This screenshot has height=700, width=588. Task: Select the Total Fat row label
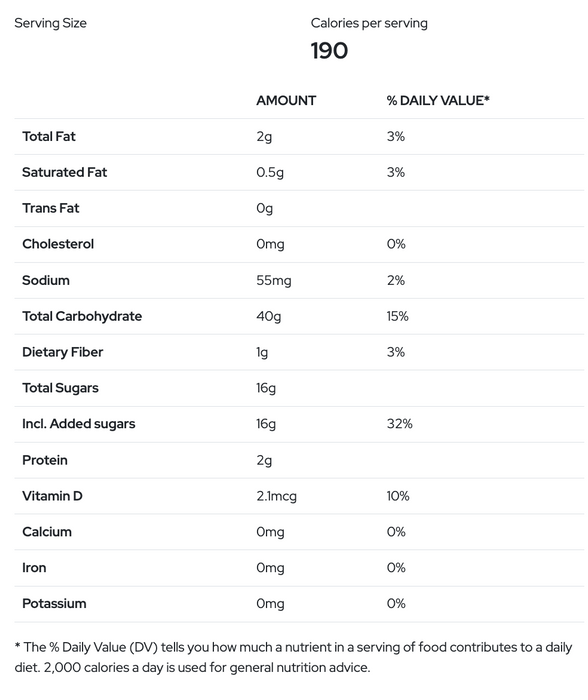tap(49, 136)
